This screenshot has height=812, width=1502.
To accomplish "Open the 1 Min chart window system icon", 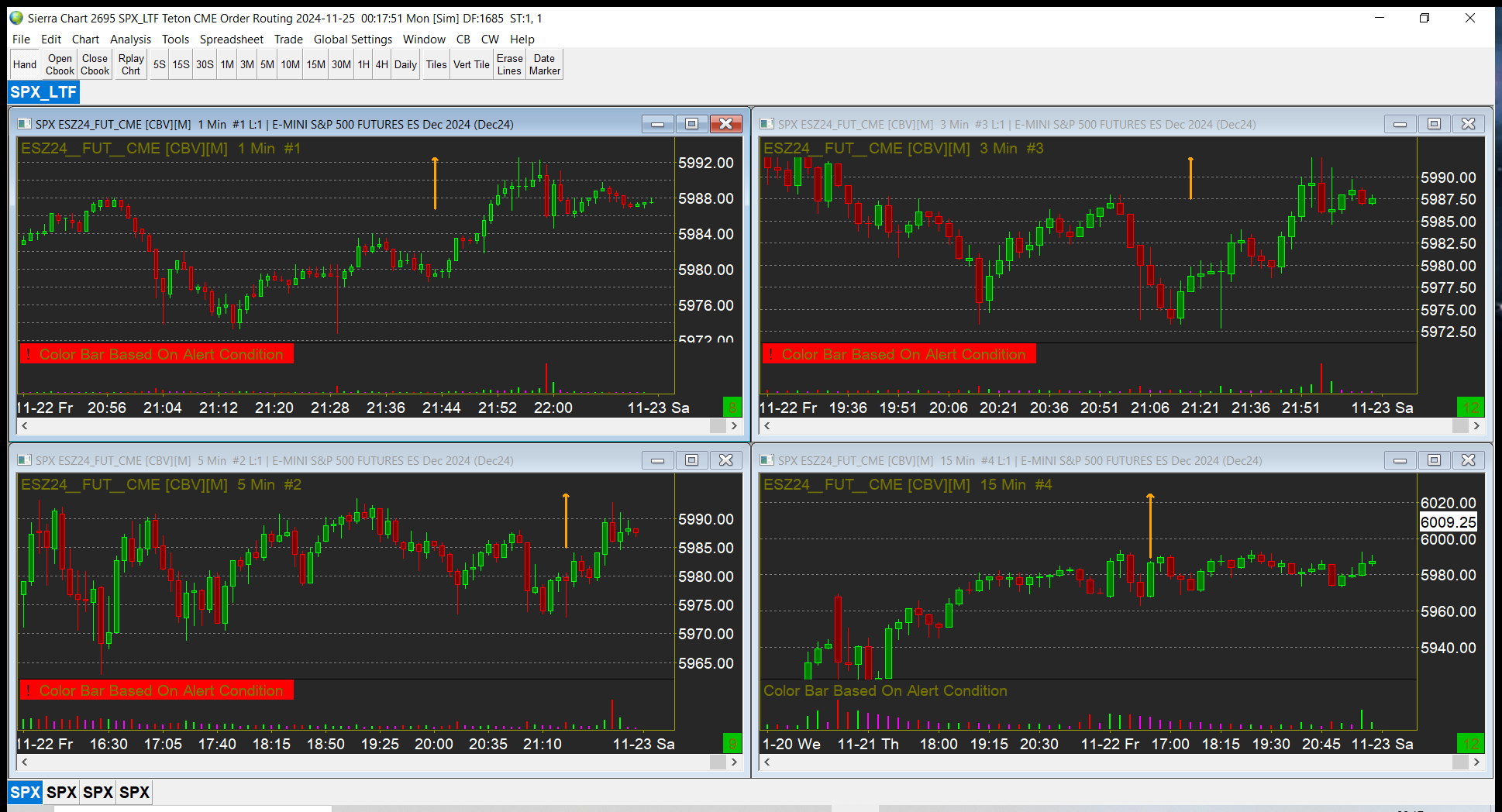I will [x=24, y=124].
